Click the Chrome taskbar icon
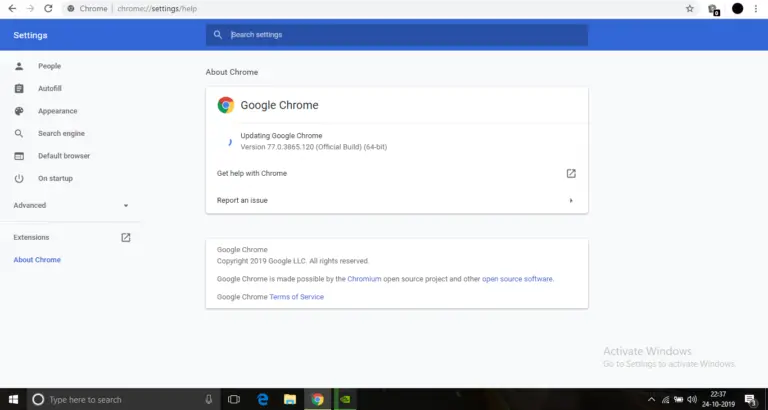Screen dimensions: 768x410 (x=317, y=400)
